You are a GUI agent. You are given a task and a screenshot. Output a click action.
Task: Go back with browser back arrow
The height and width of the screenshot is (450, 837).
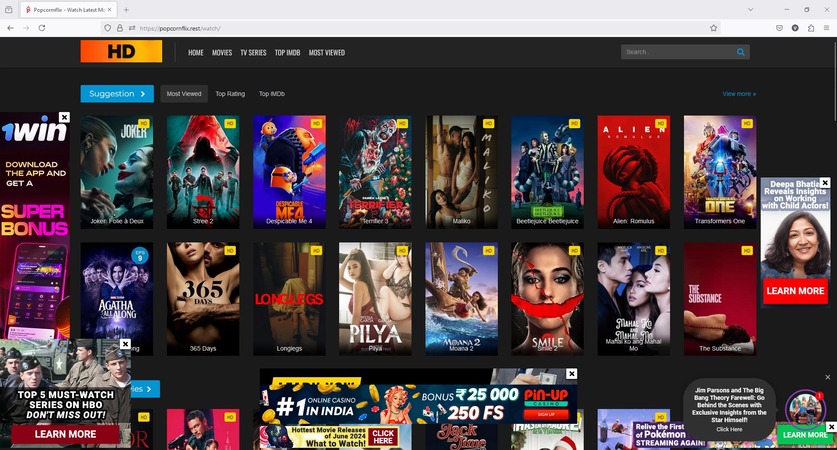11,28
